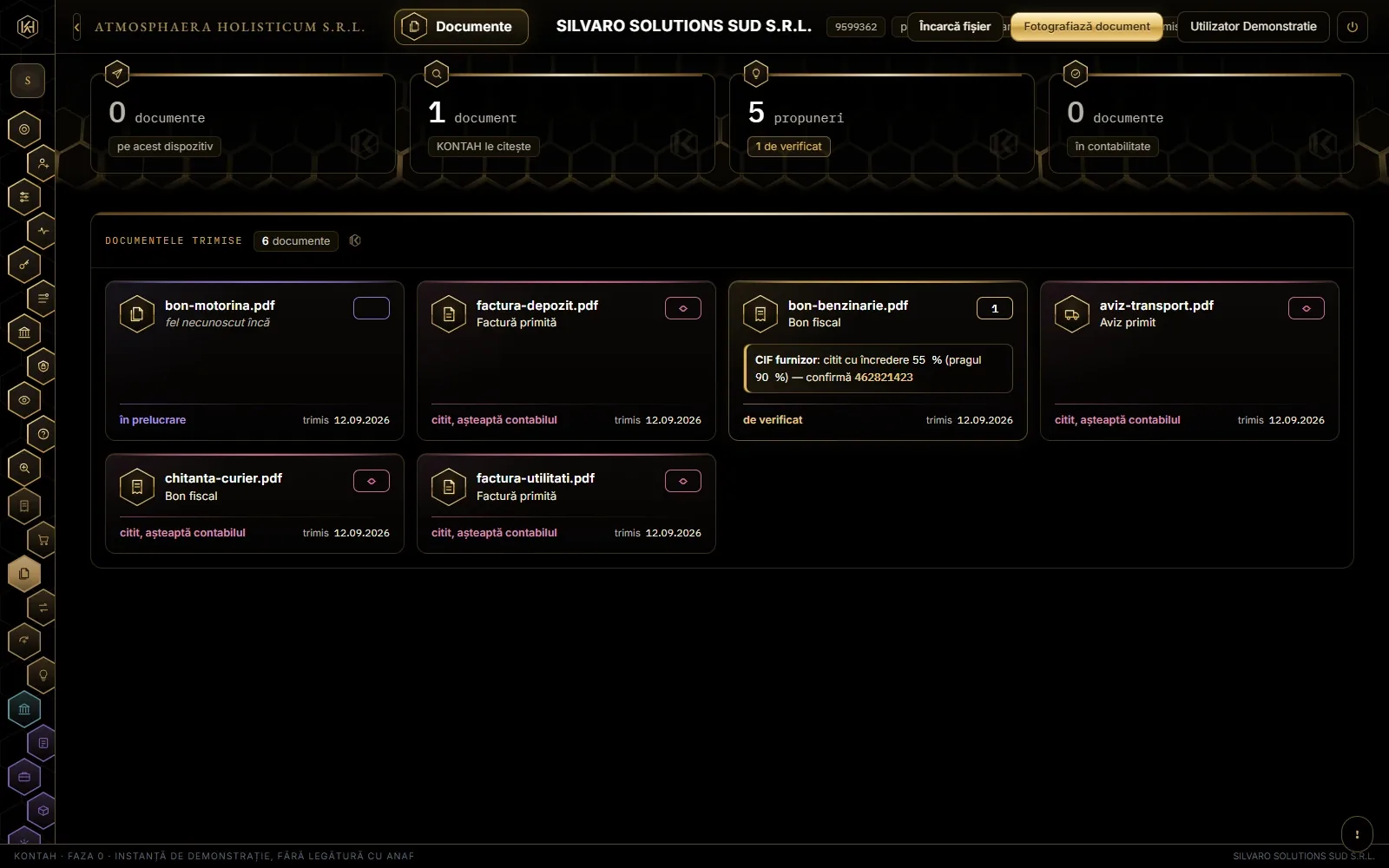Image resolution: width=1389 pixels, height=868 pixels.
Task: Open the sliders settings hexagon
Action: 24,197
